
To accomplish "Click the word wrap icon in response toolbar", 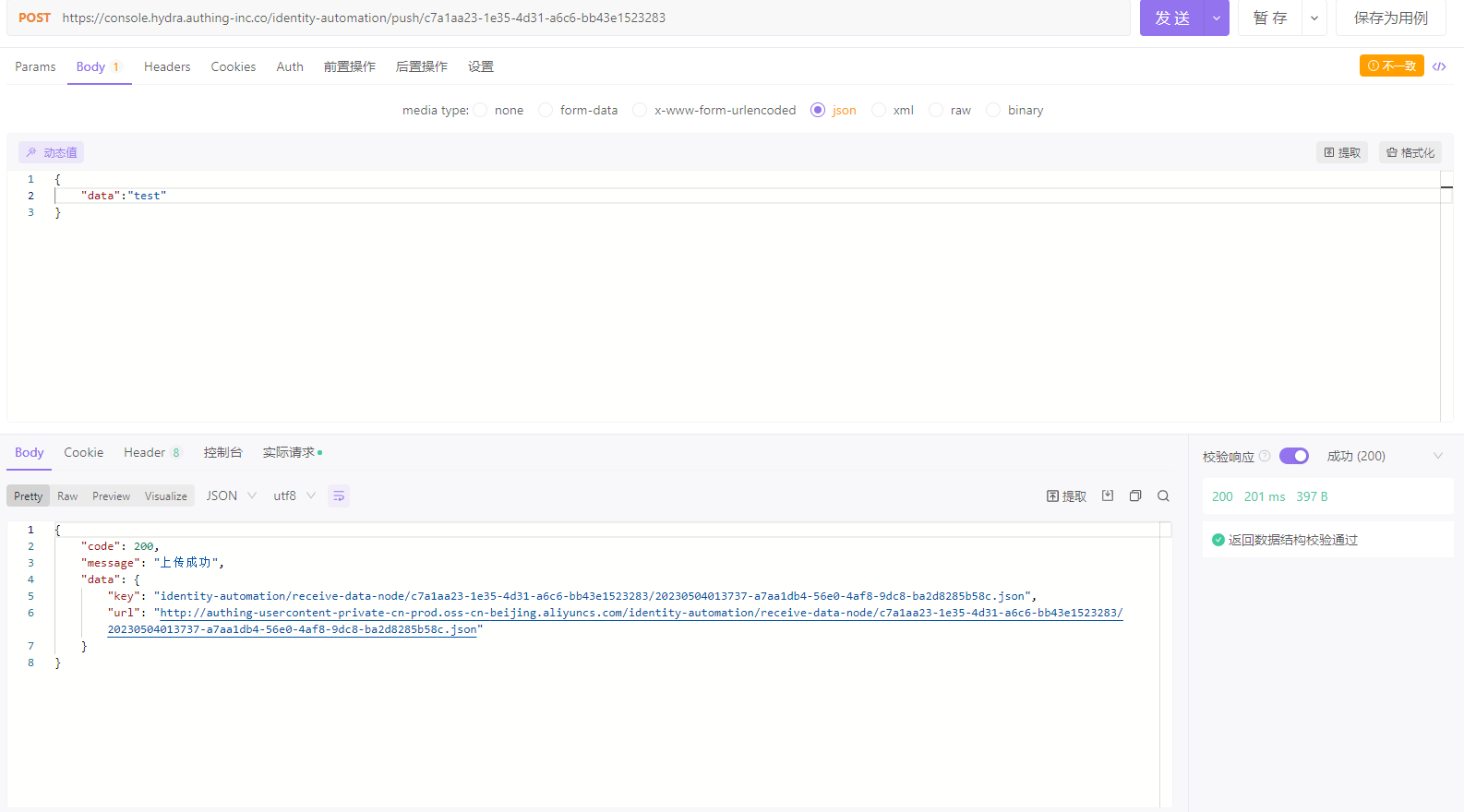I will (339, 496).
